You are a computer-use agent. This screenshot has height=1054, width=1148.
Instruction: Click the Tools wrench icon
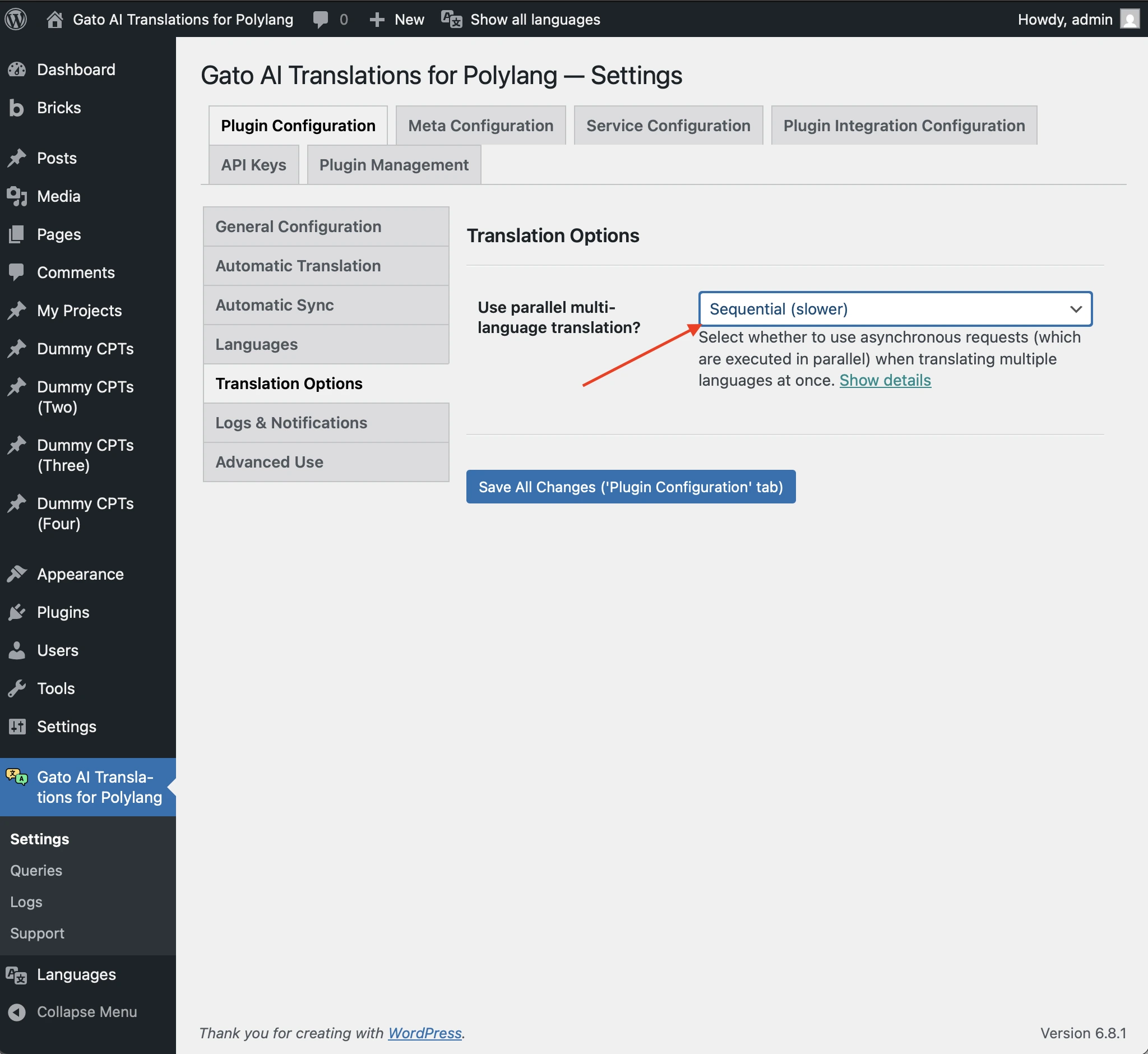[17, 688]
